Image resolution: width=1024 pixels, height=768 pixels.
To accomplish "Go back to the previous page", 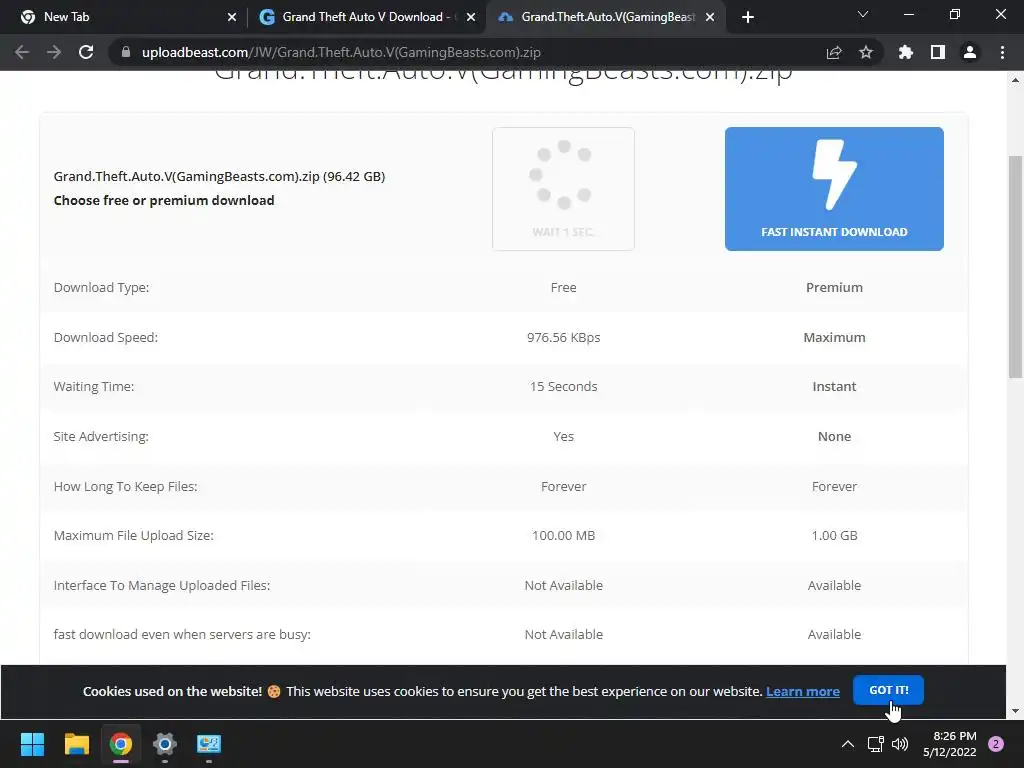I will [22, 52].
